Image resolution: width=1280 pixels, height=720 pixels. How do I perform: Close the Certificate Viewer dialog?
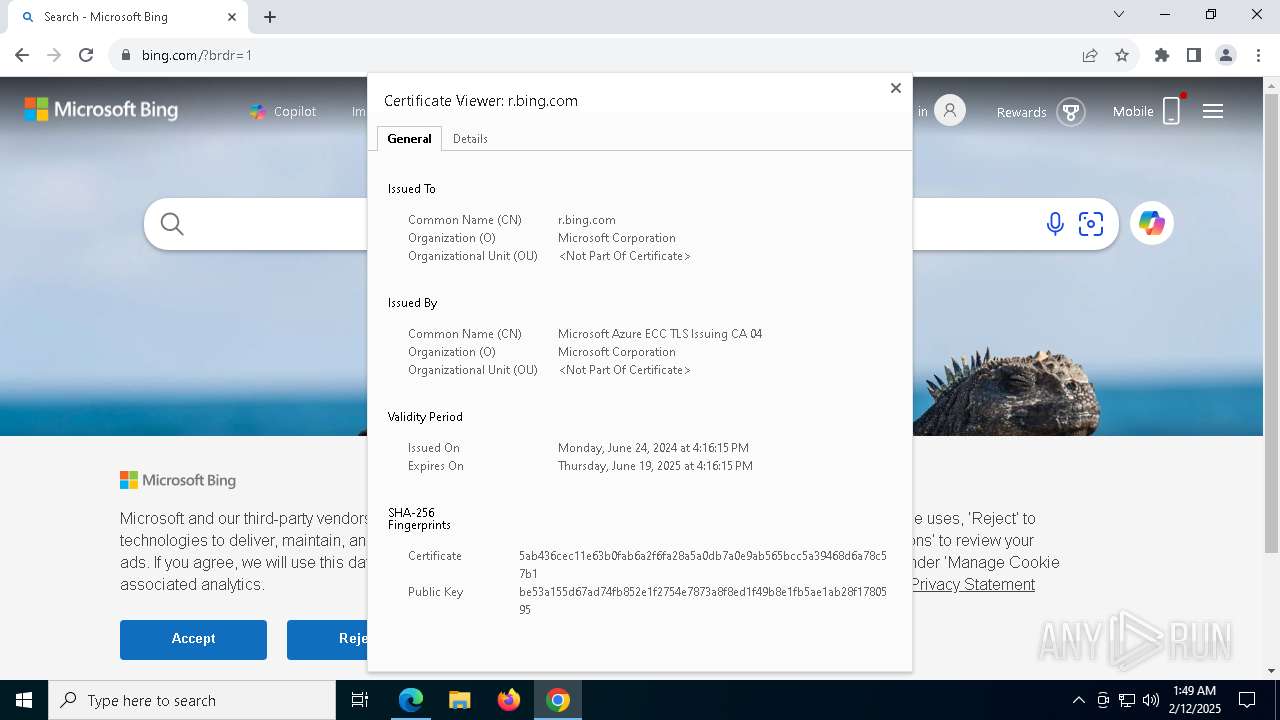[x=896, y=88]
